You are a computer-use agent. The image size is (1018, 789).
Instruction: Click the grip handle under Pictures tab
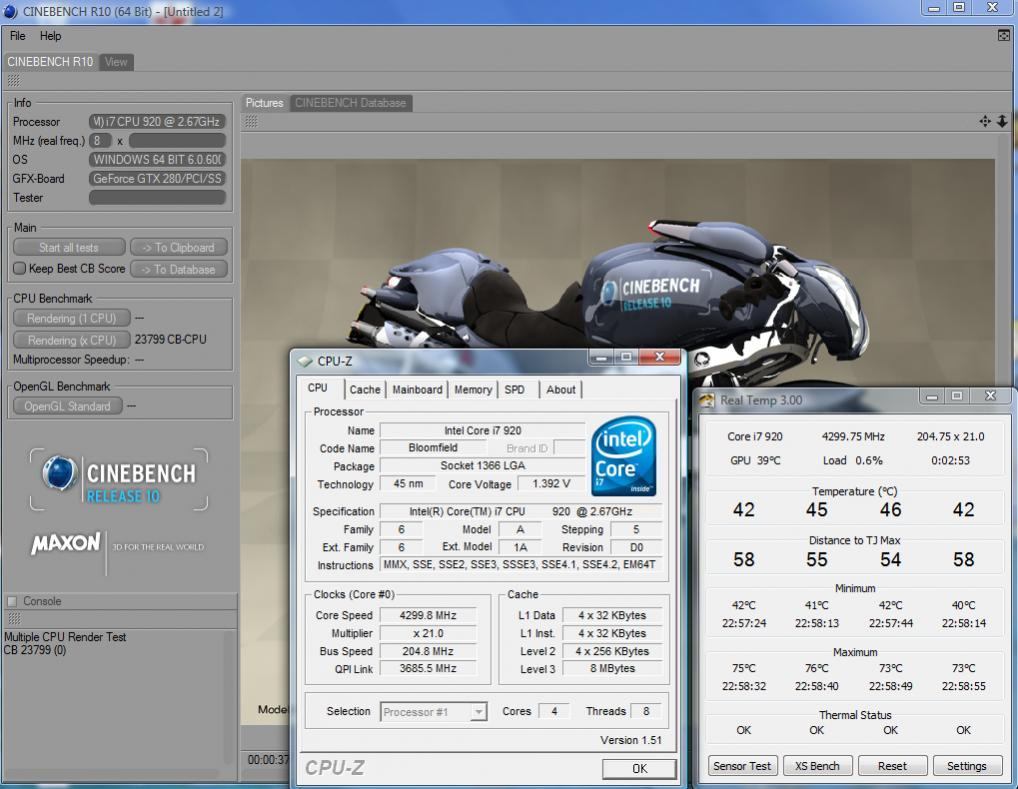click(x=251, y=121)
